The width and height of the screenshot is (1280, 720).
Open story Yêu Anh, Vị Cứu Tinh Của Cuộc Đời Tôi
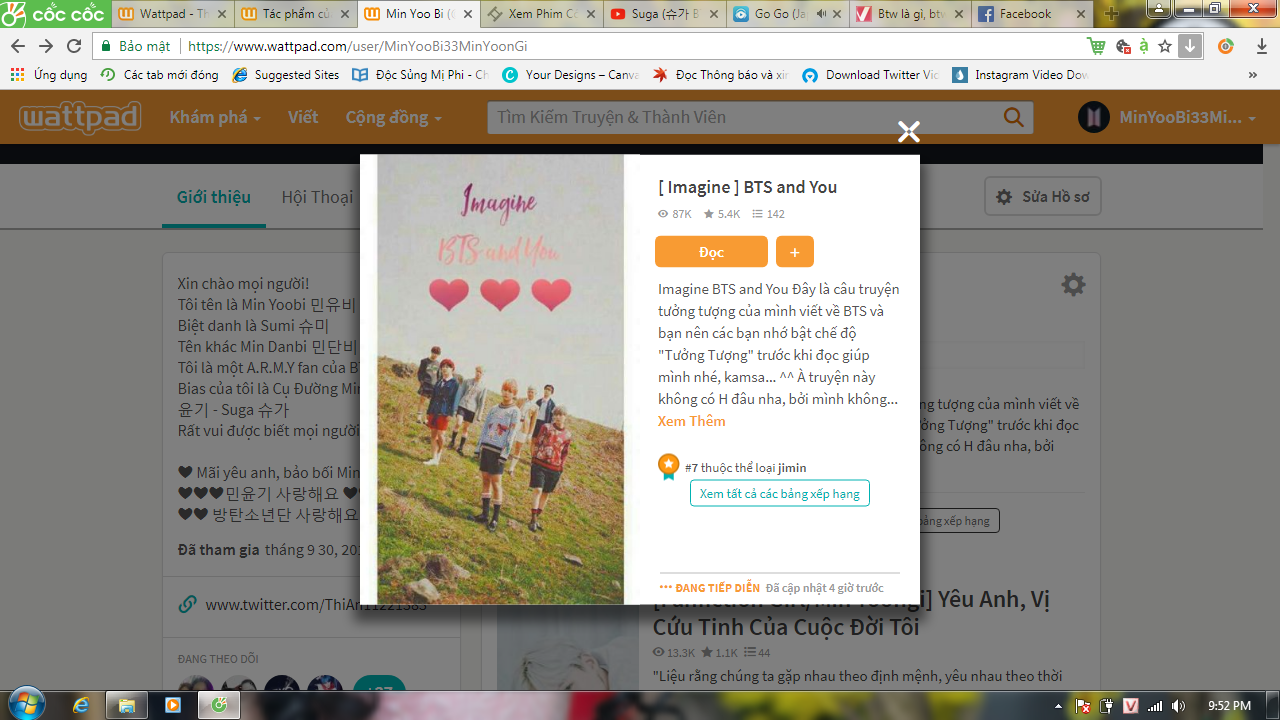(851, 613)
